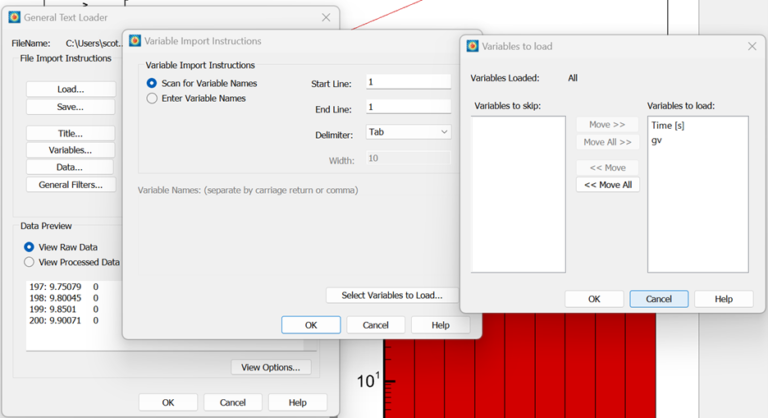The width and height of the screenshot is (768, 418).
Task: Click the '<< Move All' button
Action: 607,185
